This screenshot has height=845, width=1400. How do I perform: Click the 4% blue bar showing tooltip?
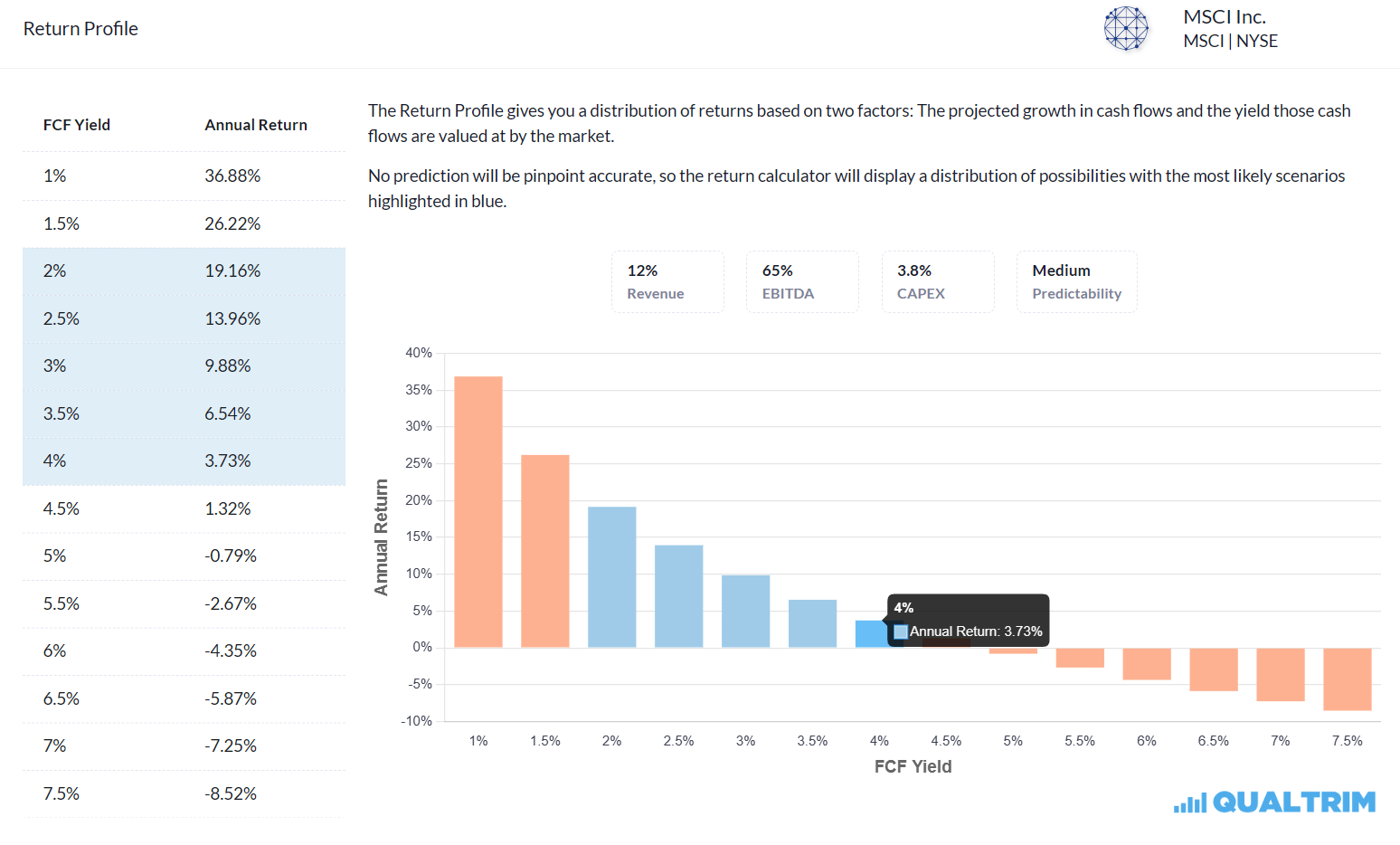point(870,633)
